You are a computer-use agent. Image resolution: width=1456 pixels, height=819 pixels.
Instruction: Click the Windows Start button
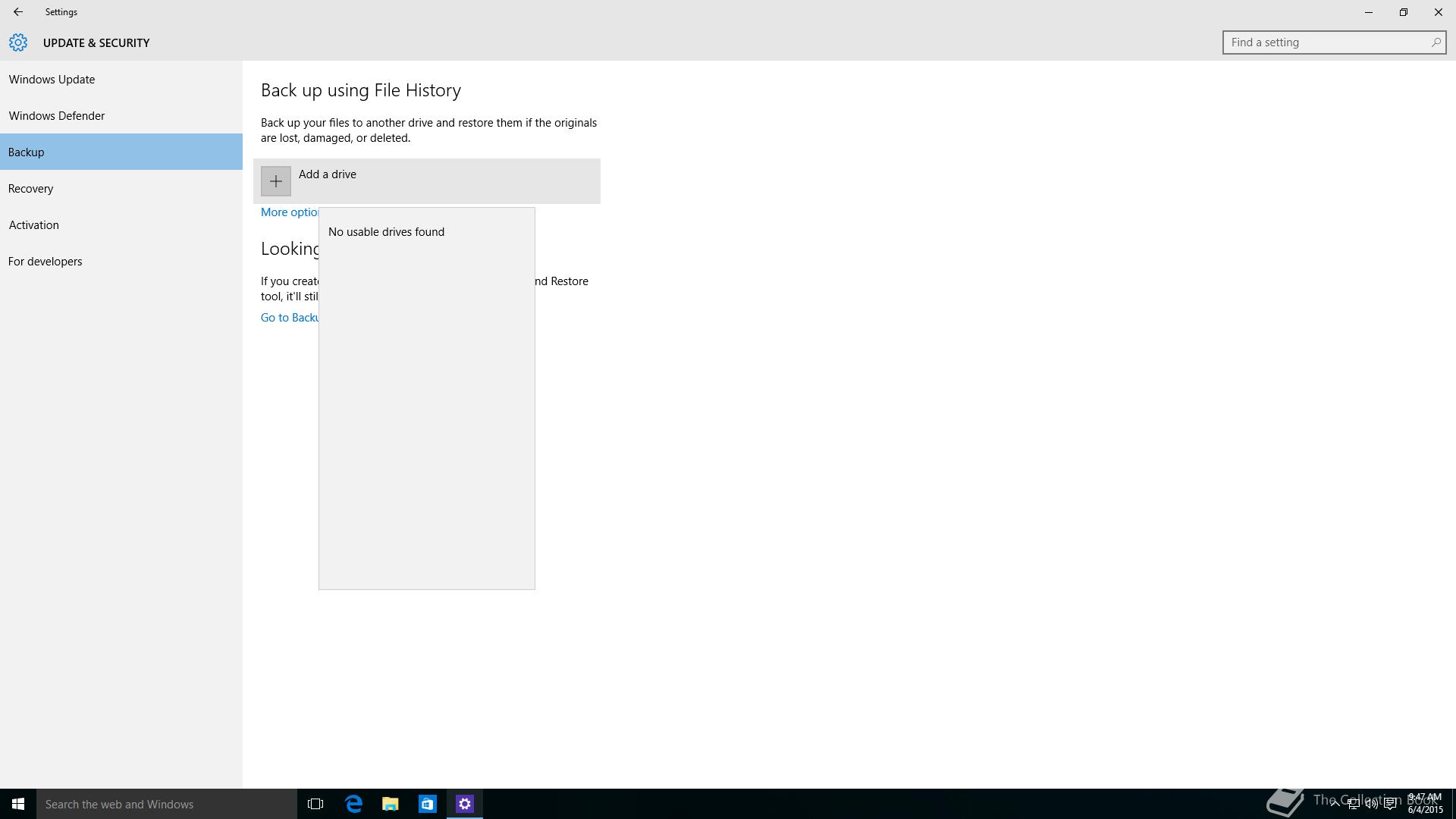[x=18, y=804]
